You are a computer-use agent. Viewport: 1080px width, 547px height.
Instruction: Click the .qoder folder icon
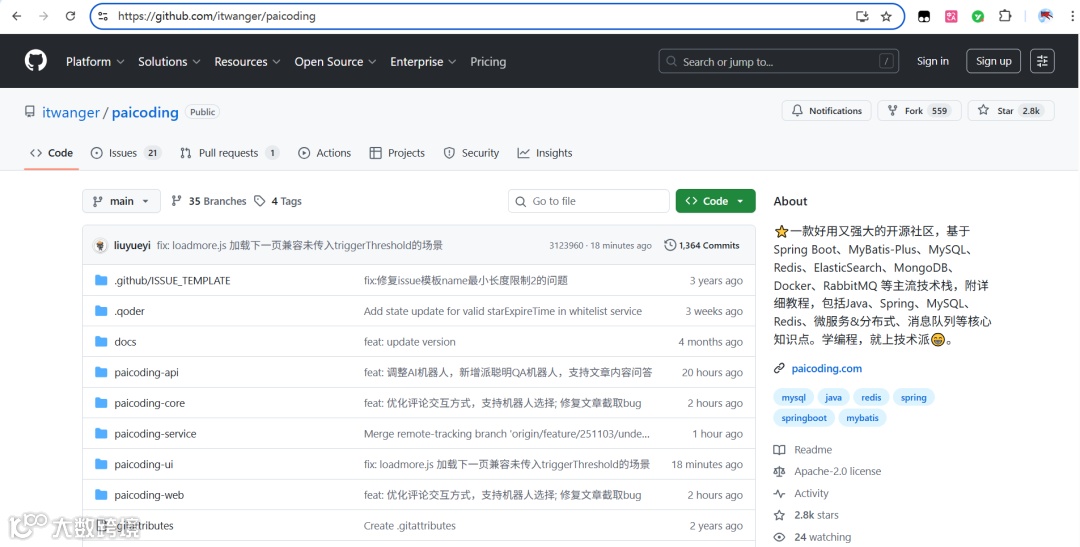101,311
